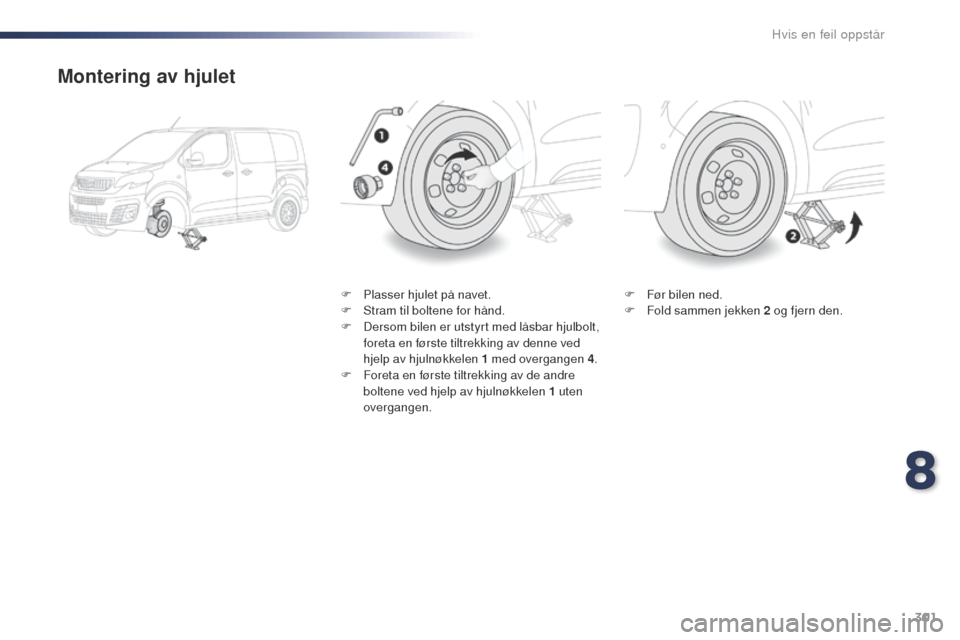Screen dimensions: 960x640
Task: Click the wheel wrench drawing in the middle illustration
Action: [375, 135]
